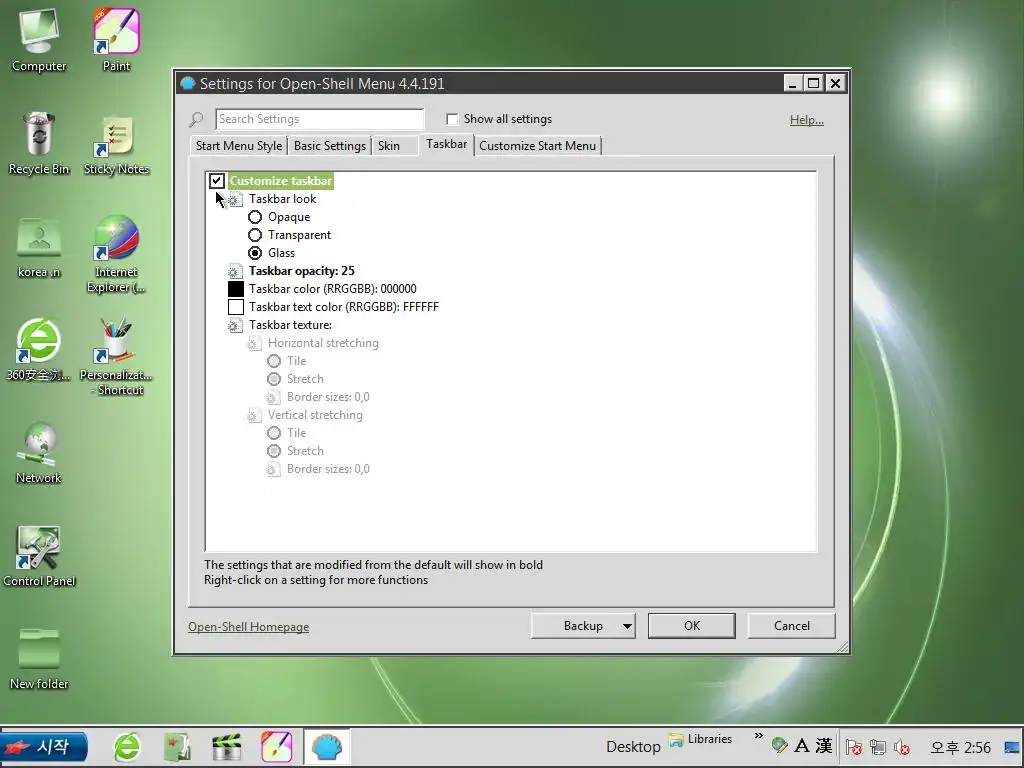The width and height of the screenshot is (1024, 768).
Task: Select the Opaque taskbar look
Action: click(255, 217)
